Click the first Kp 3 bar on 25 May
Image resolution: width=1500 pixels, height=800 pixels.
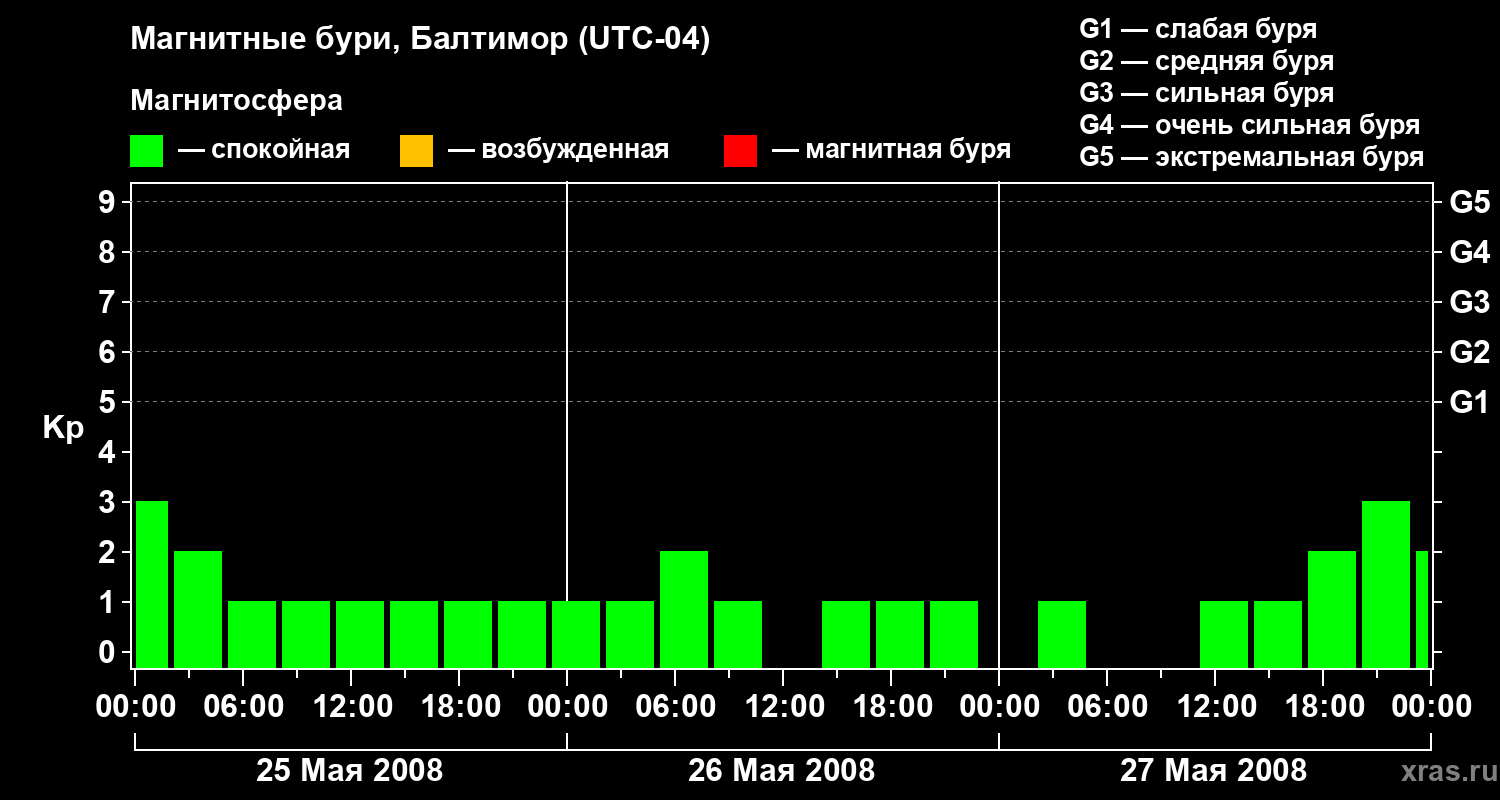pos(152,584)
